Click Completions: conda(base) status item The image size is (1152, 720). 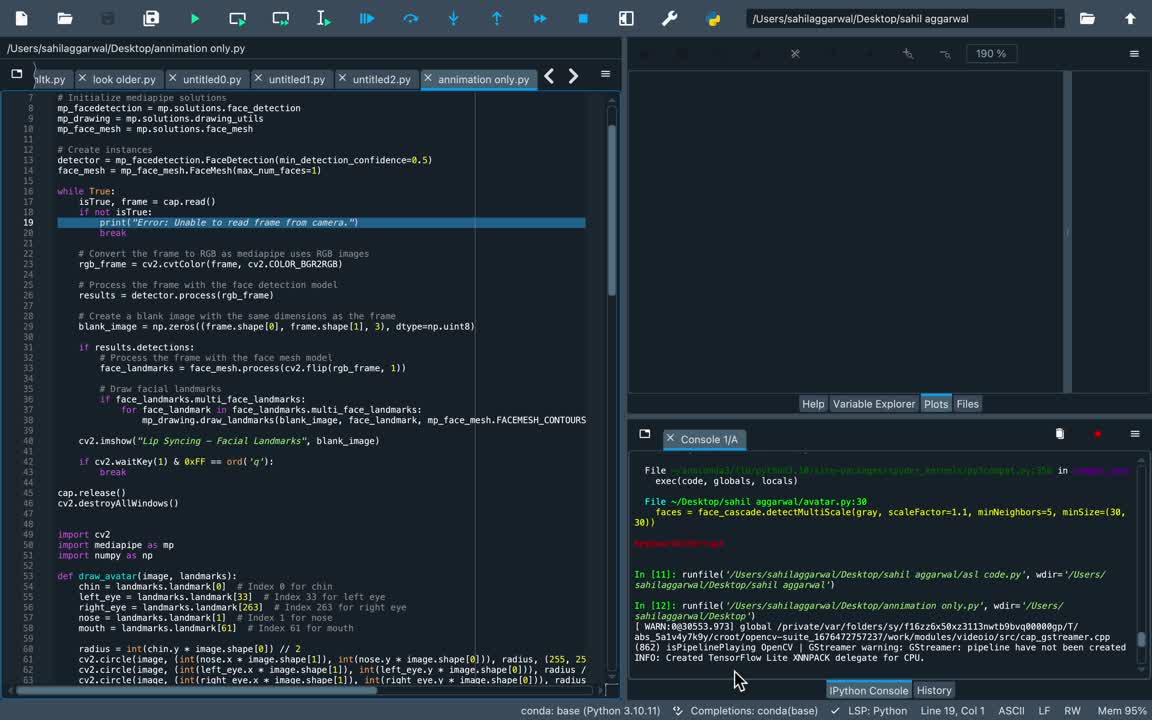(747, 711)
